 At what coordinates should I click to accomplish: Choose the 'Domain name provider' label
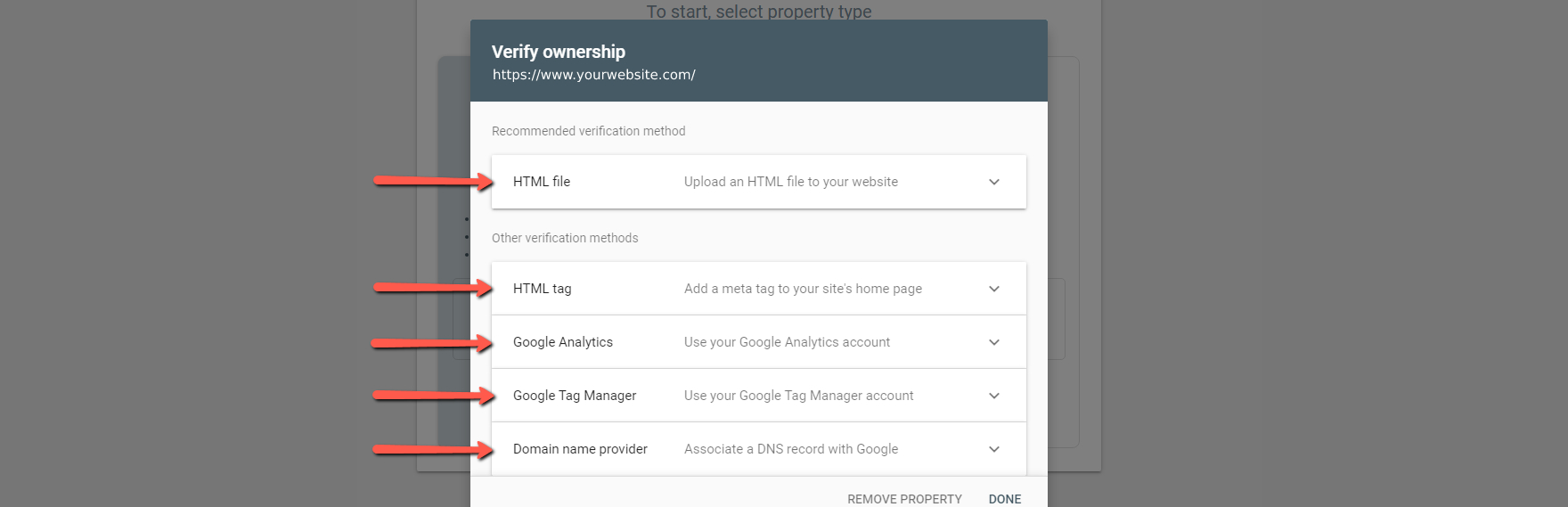coord(580,449)
